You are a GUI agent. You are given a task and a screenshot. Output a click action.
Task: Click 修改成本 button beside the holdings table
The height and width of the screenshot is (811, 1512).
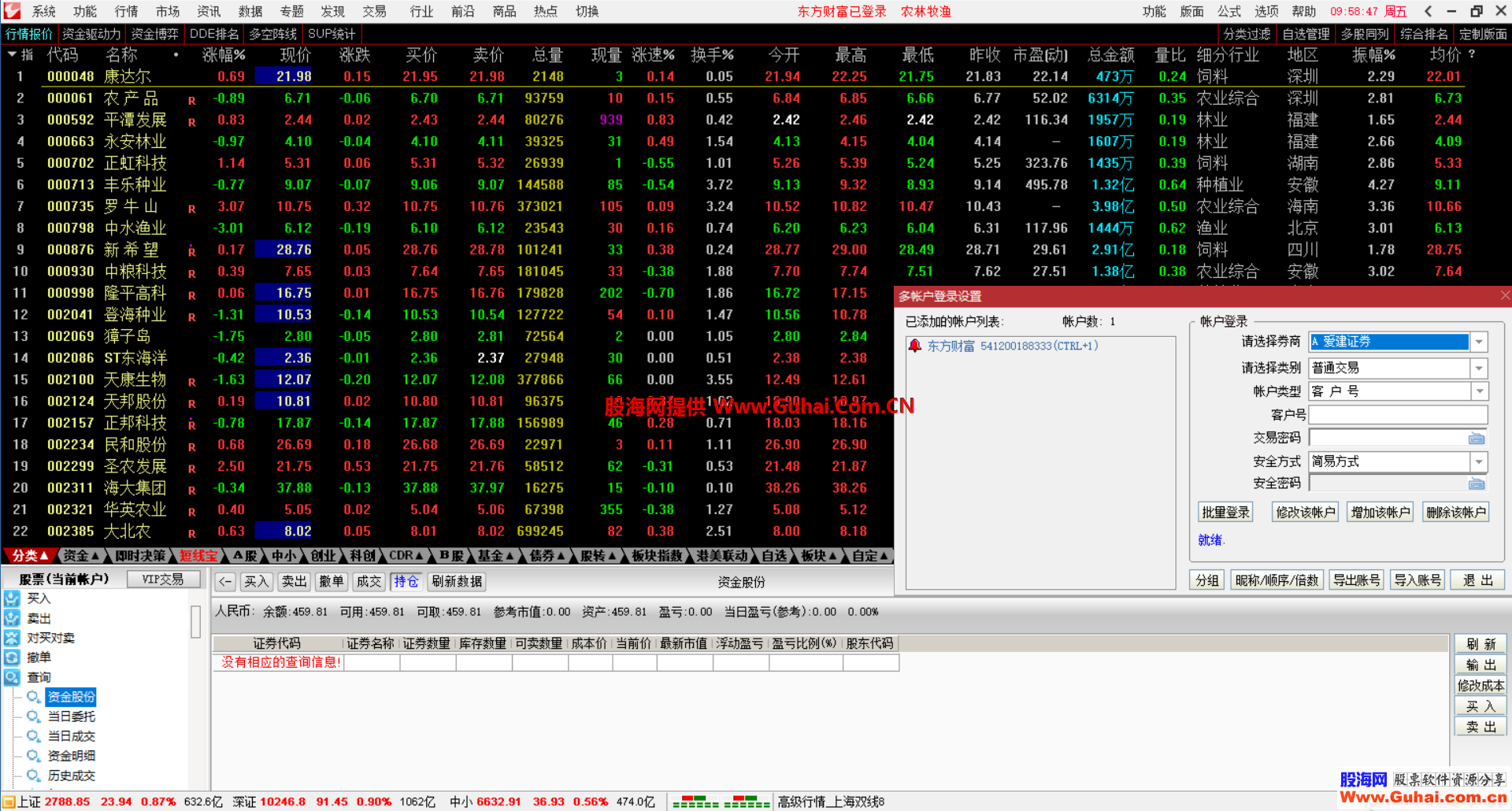point(1480,686)
